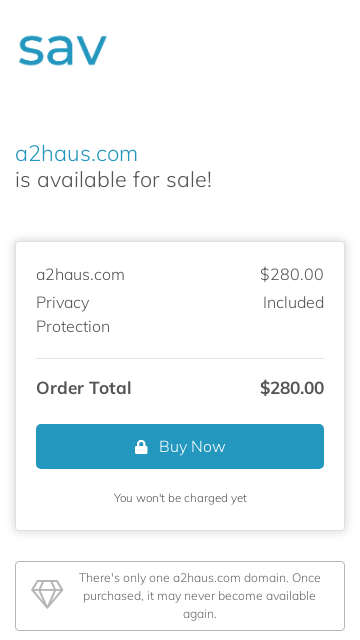Click the word Protection under Privacy

[73, 327]
